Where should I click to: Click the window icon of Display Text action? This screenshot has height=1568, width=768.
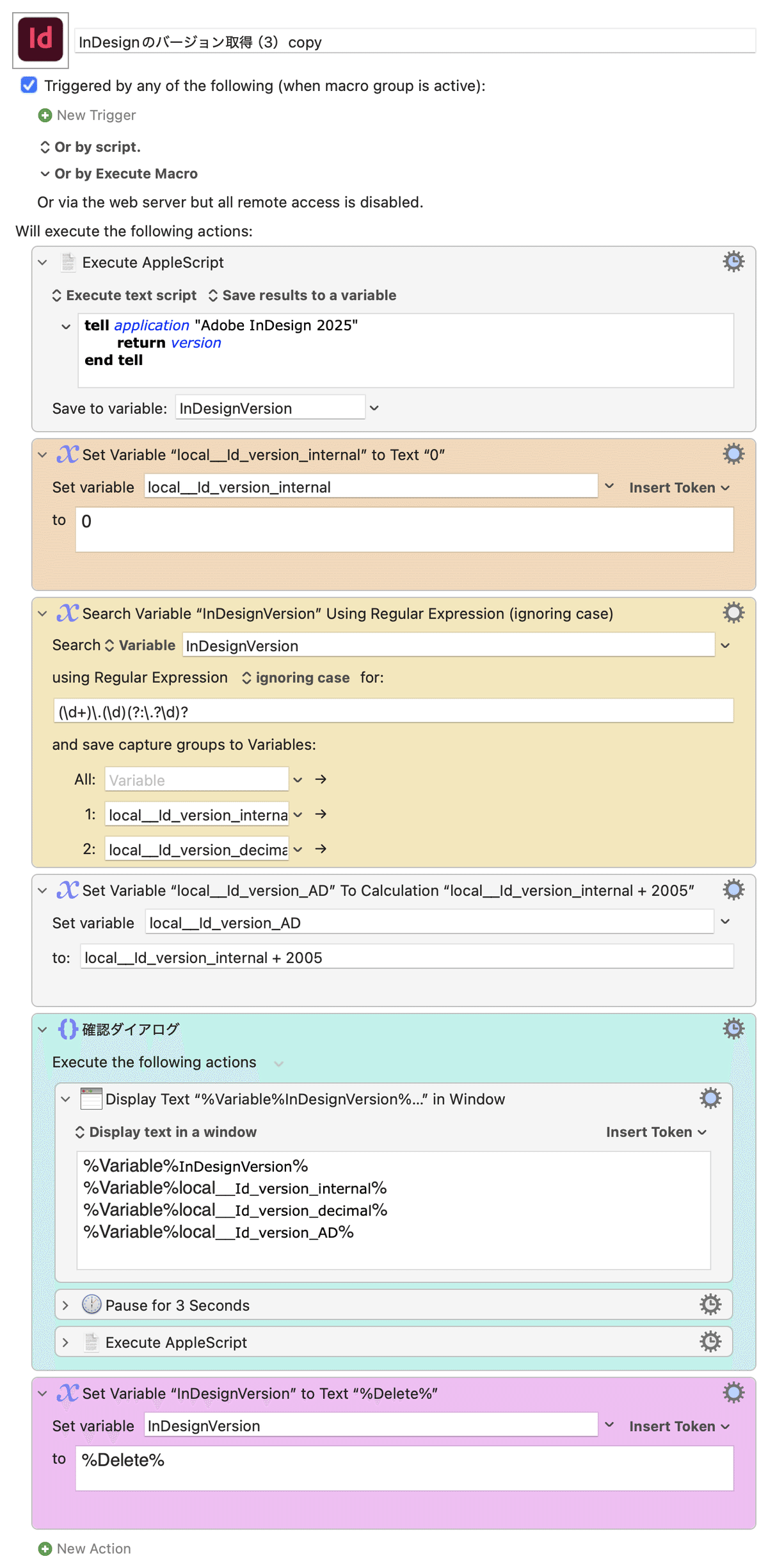91,1099
